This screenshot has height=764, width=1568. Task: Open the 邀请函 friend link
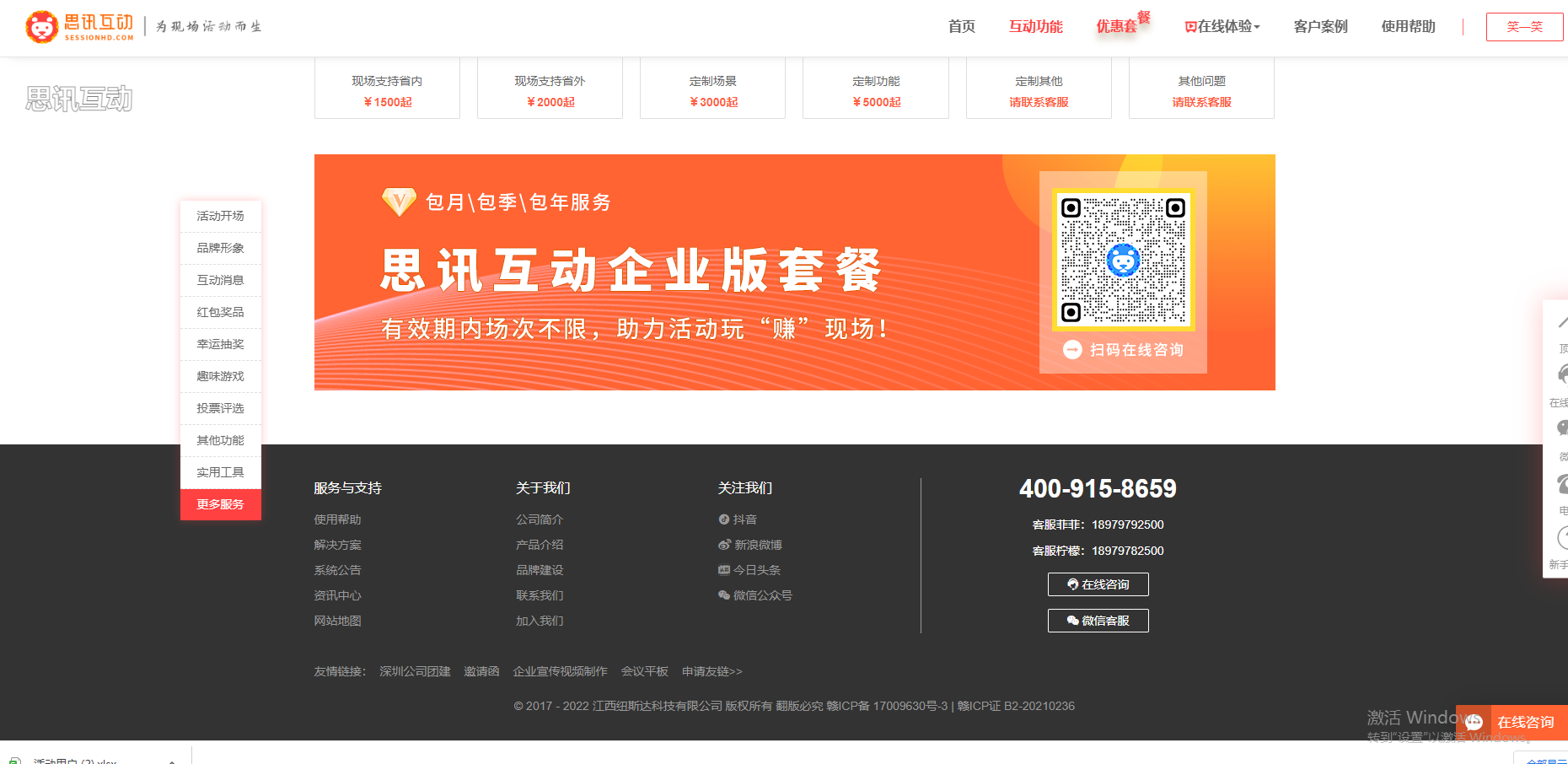pyautogui.click(x=481, y=671)
